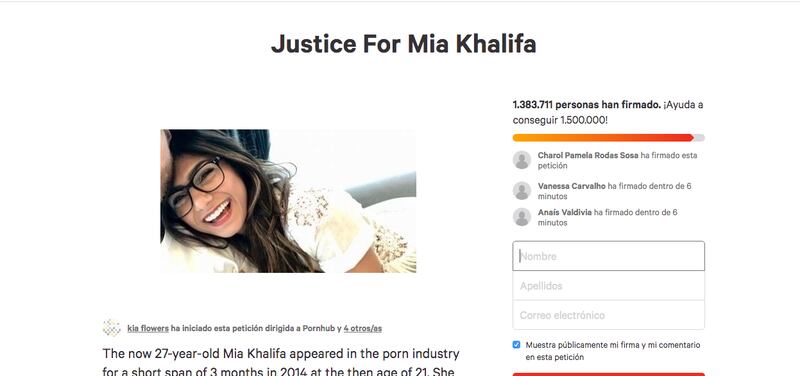800x376 pixels.
Task: Click the Anaís Valdivia signer name
Action: 564,212
